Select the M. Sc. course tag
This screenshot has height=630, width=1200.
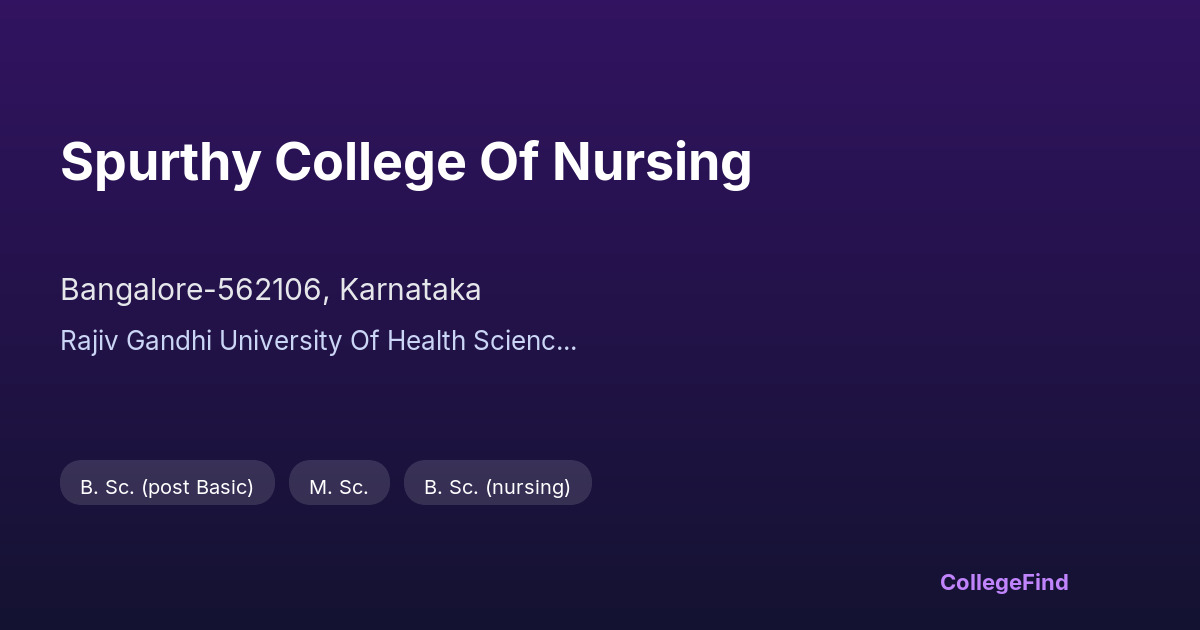click(339, 487)
